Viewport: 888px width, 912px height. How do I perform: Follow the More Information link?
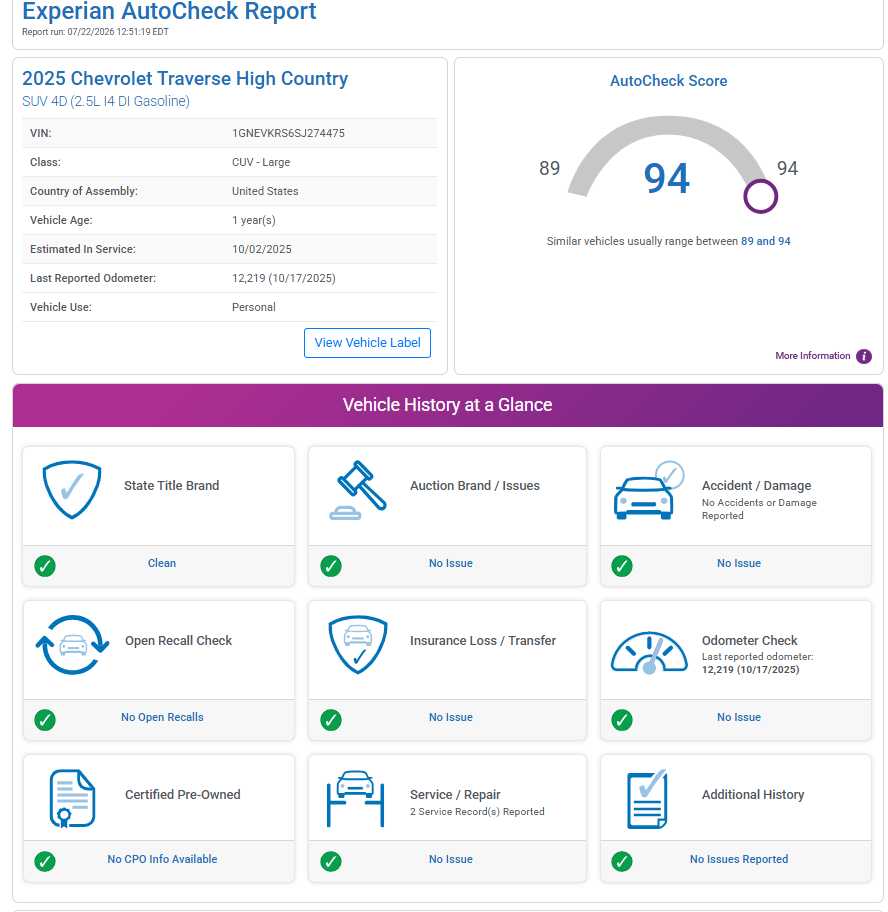(x=812, y=355)
